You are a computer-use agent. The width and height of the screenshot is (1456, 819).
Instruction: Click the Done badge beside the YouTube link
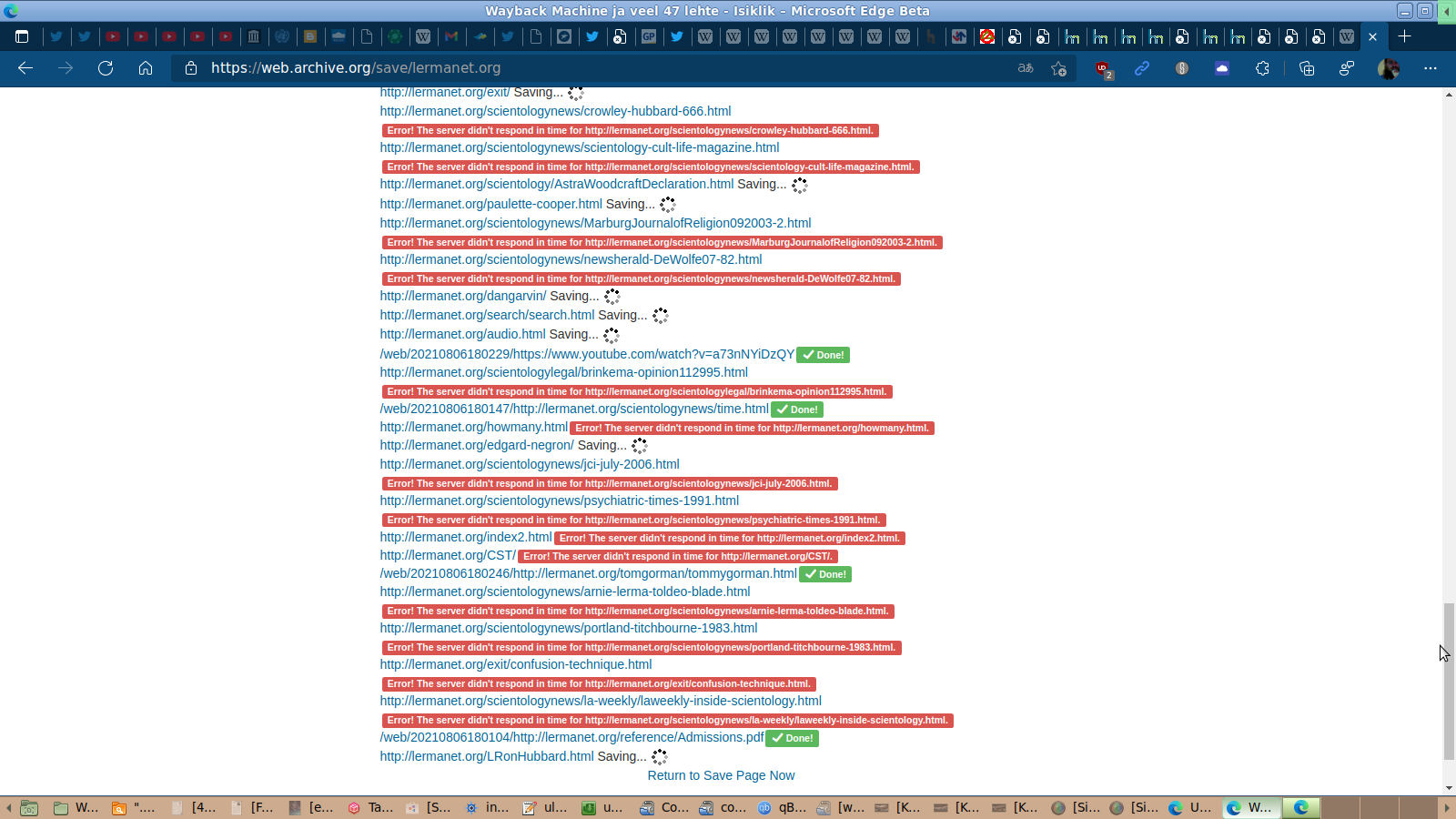pyautogui.click(x=824, y=355)
